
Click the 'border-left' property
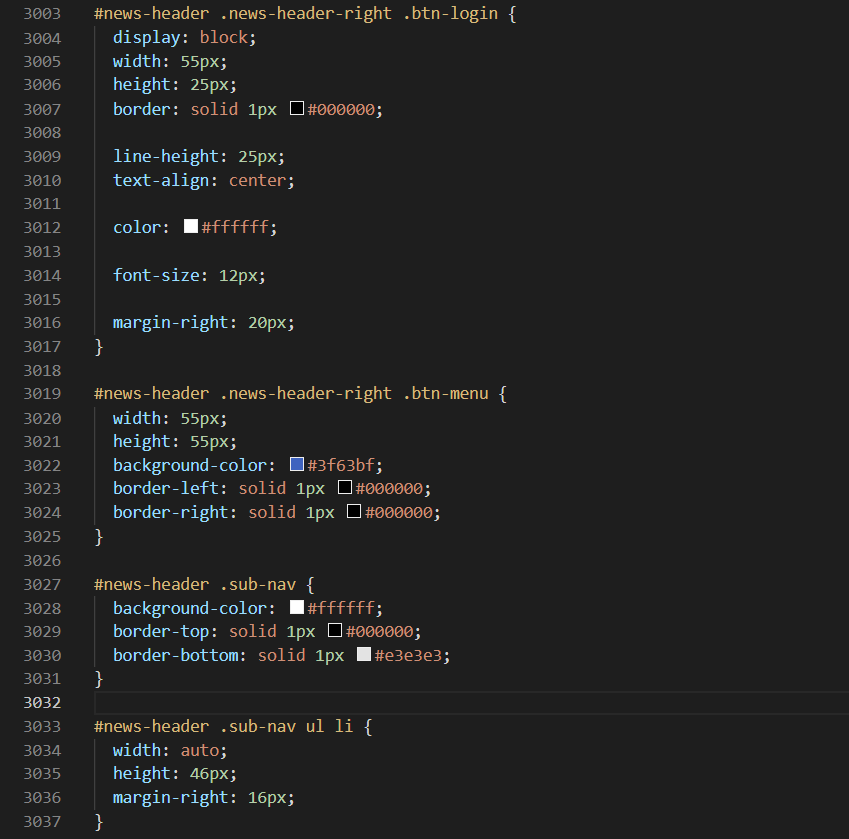pyautogui.click(x=166, y=489)
